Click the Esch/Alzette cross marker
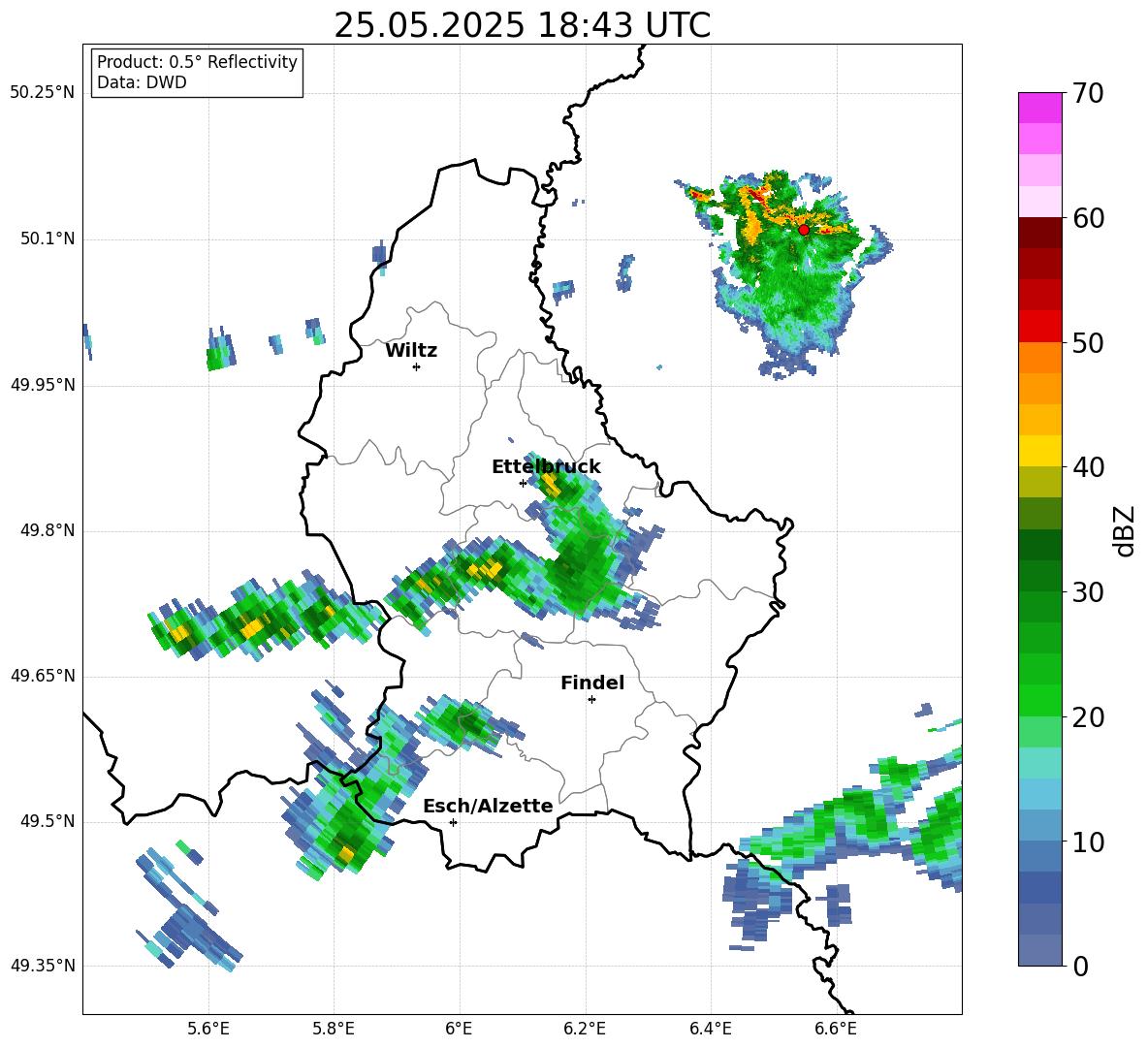The image size is (1148, 1048). pos(453,822)
